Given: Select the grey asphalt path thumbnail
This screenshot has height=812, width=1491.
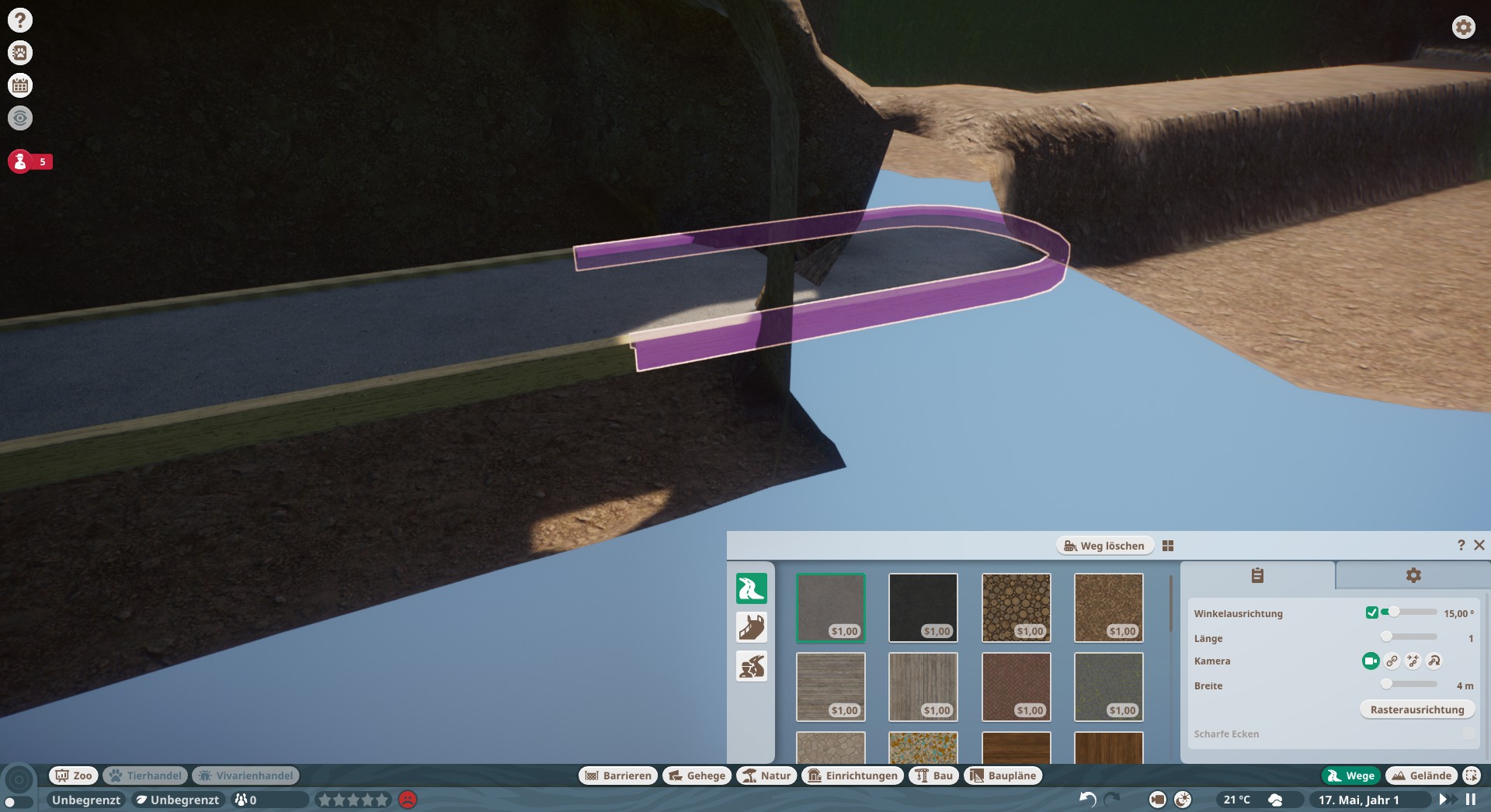Looking at the screenshot, I should point(831,608).
